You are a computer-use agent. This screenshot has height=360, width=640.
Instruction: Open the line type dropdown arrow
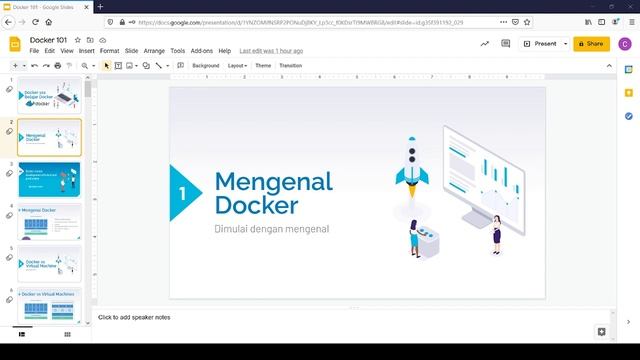[x=167, y=66]
